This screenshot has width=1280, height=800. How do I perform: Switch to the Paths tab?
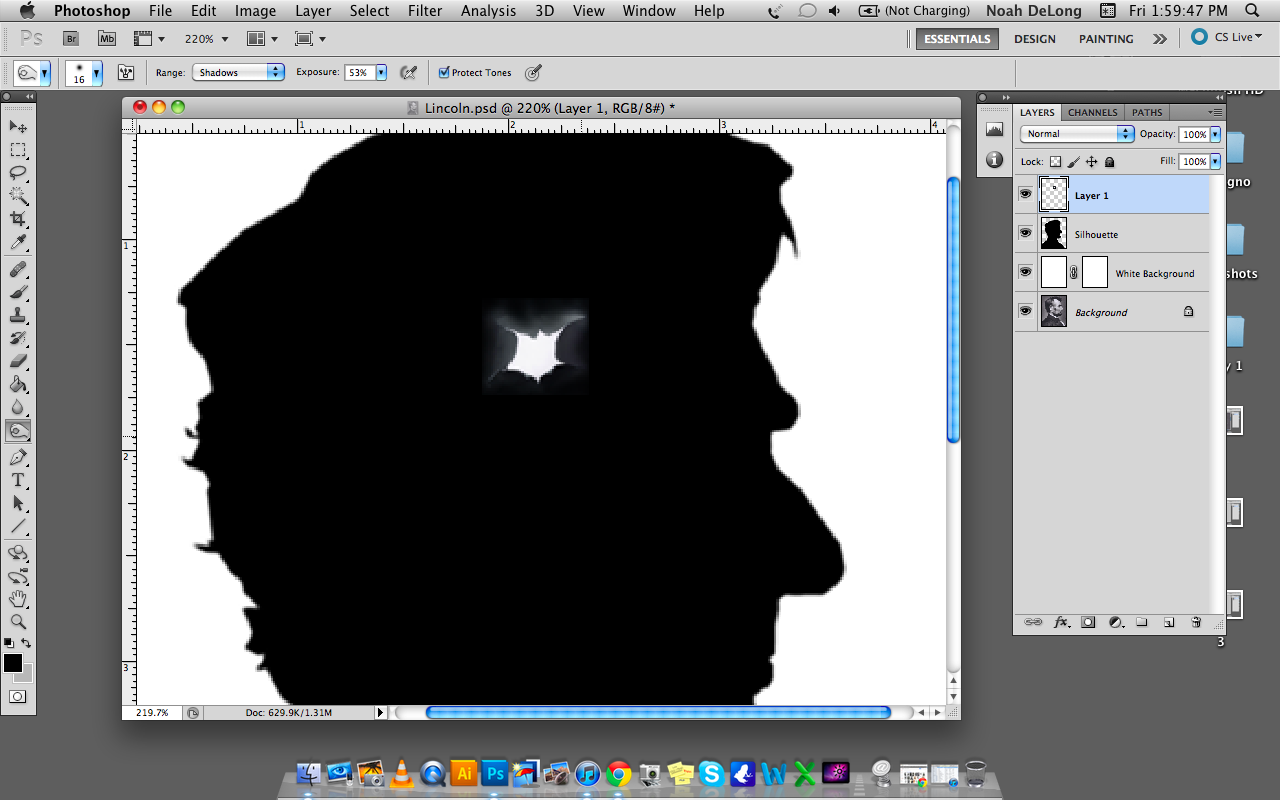tap(1147, 113)
